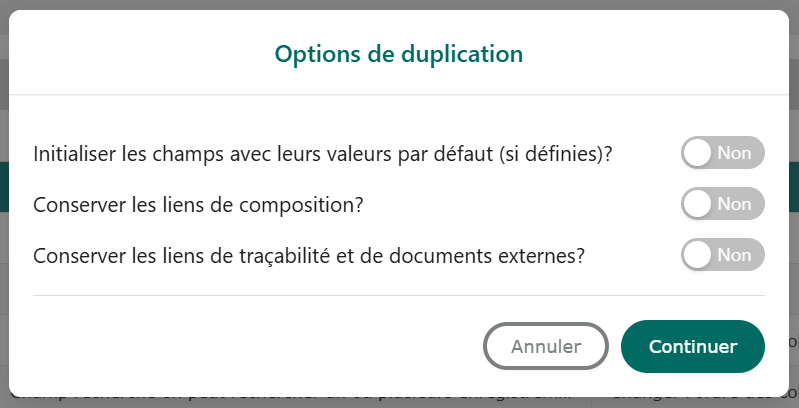
Task: Click the white knob of the traceability switch
Action: click(x=698, y=254)
